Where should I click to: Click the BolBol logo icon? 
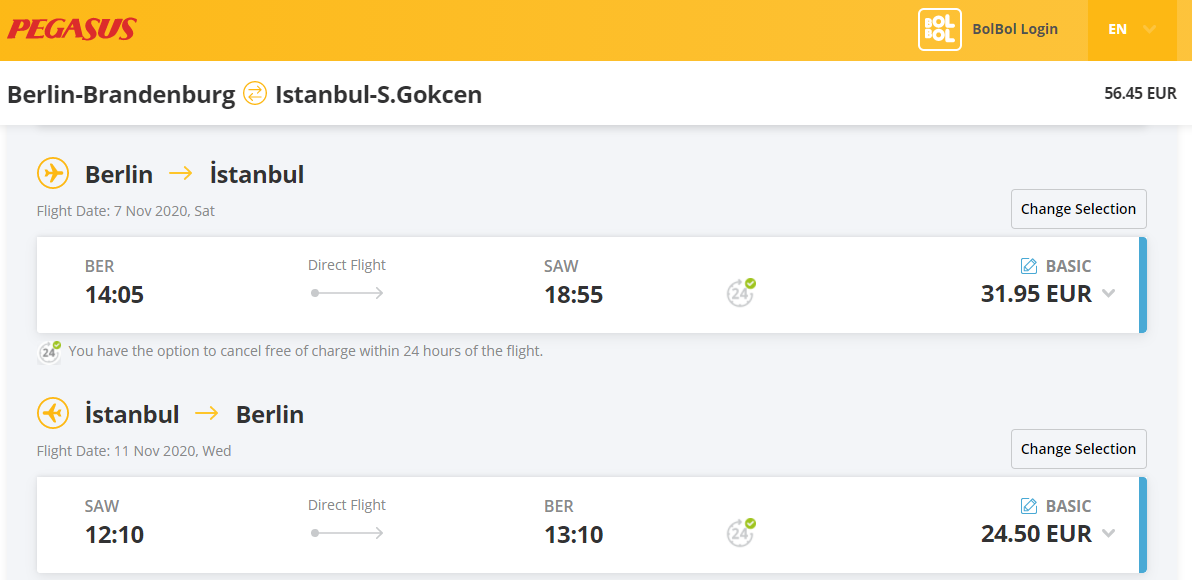[940, 30]
